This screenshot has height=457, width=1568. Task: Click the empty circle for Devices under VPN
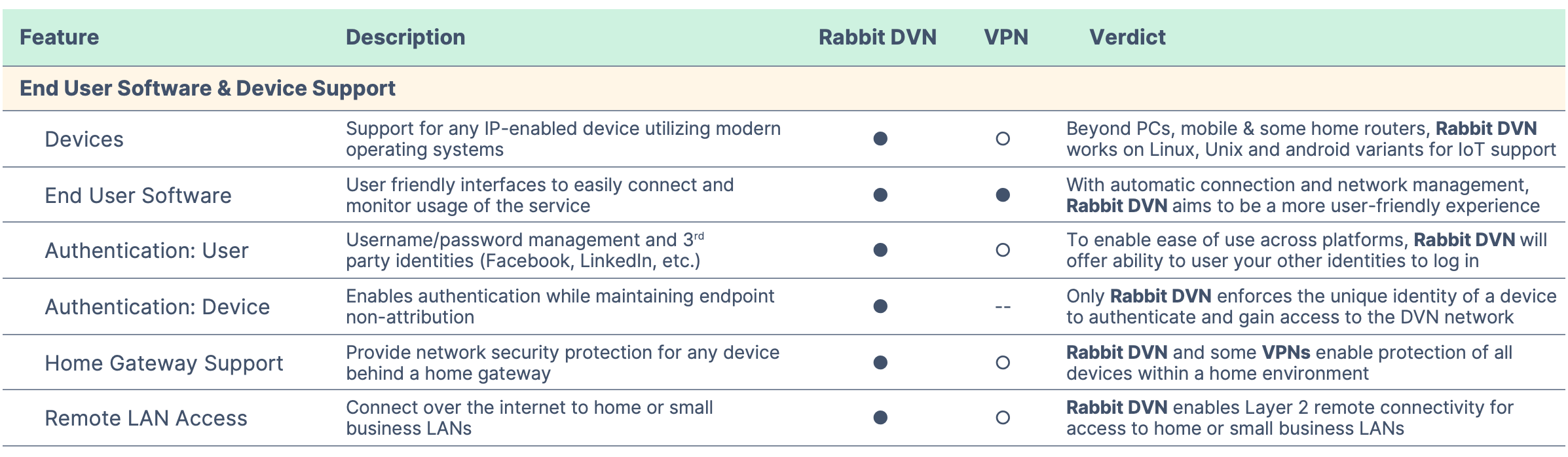pyautogui.click(x=1002, y=139)
